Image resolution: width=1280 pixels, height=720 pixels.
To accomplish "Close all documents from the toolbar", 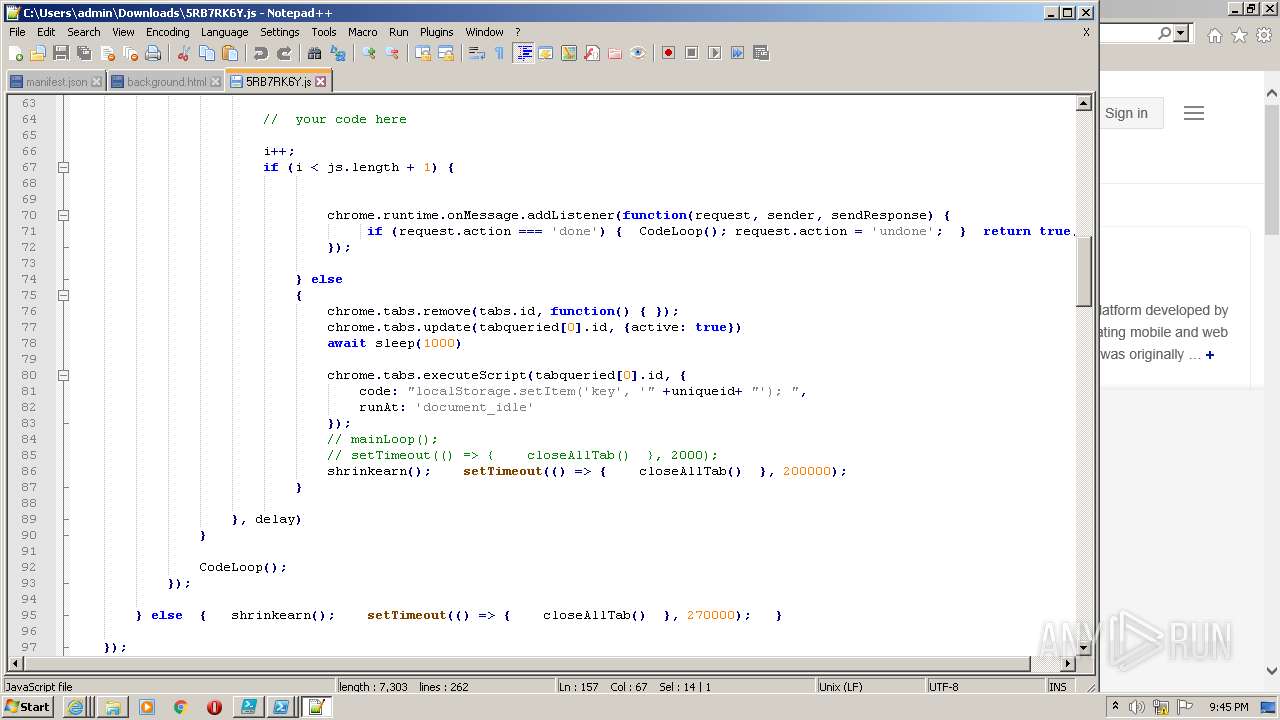I will (130, 53).
